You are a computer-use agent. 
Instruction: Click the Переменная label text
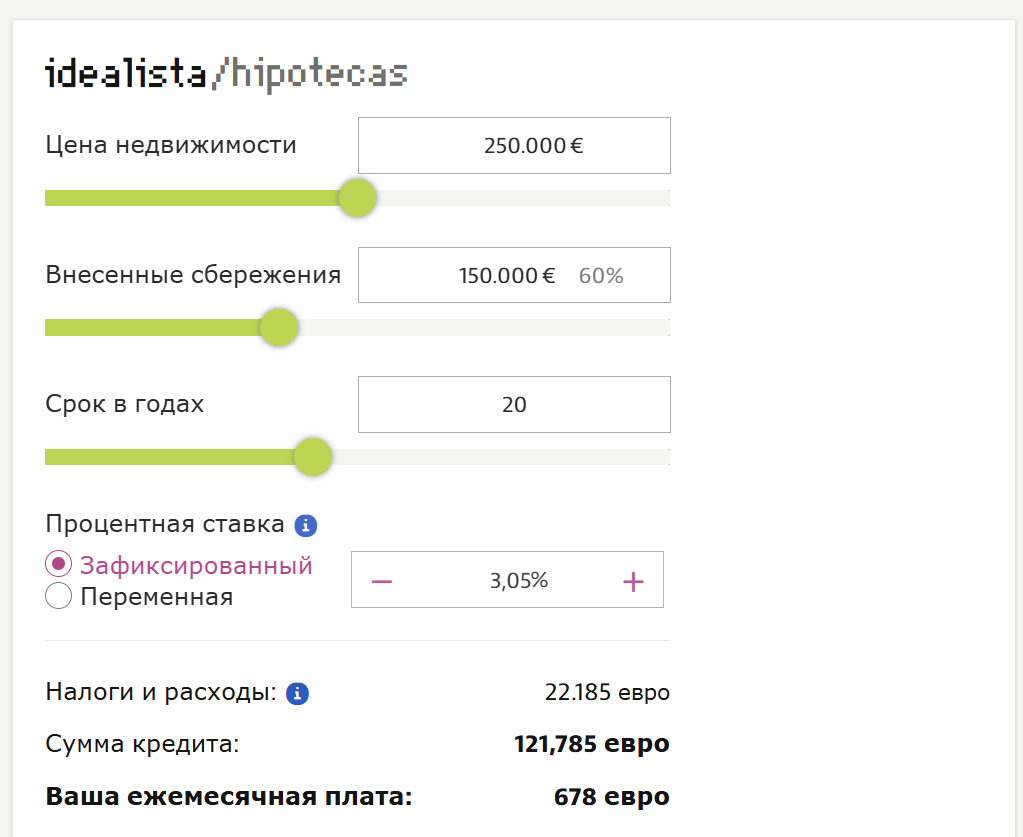point(157,598)
